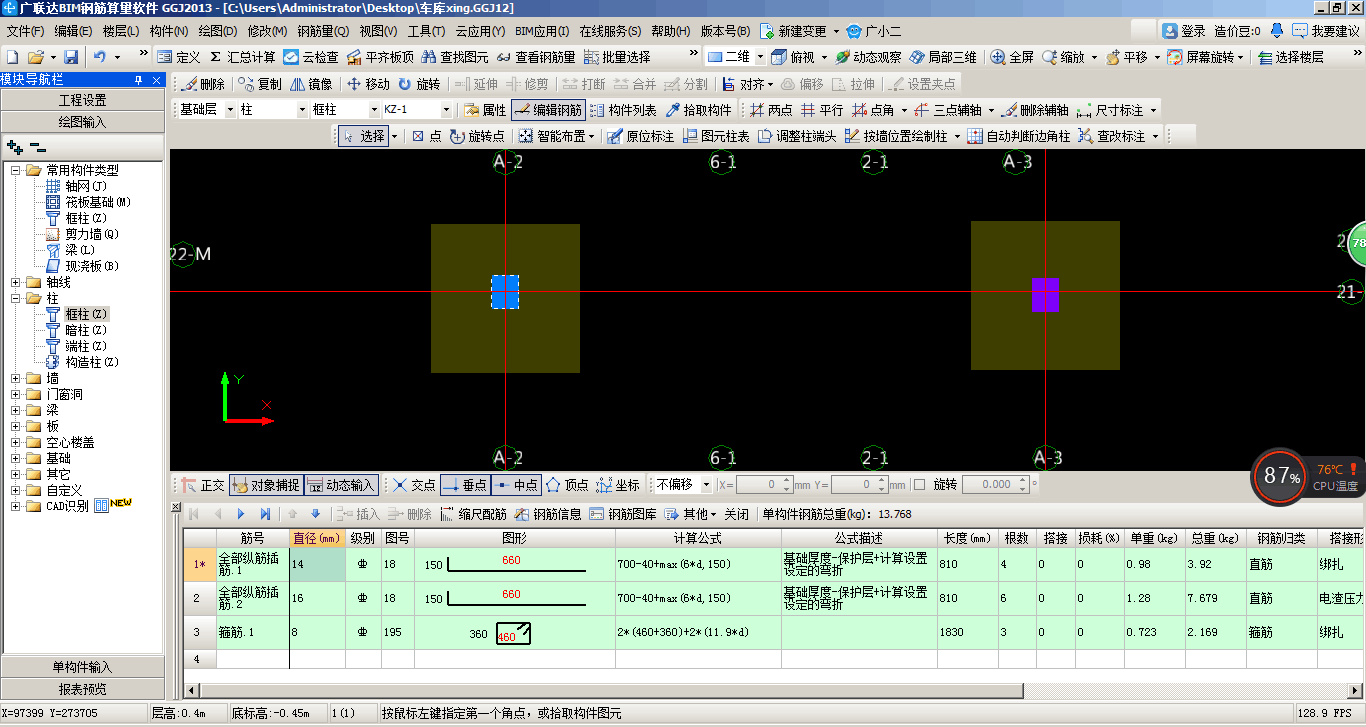Toggle 中点 midpoint snap
Screen dimensions: 1366x727
click(516, 485)
